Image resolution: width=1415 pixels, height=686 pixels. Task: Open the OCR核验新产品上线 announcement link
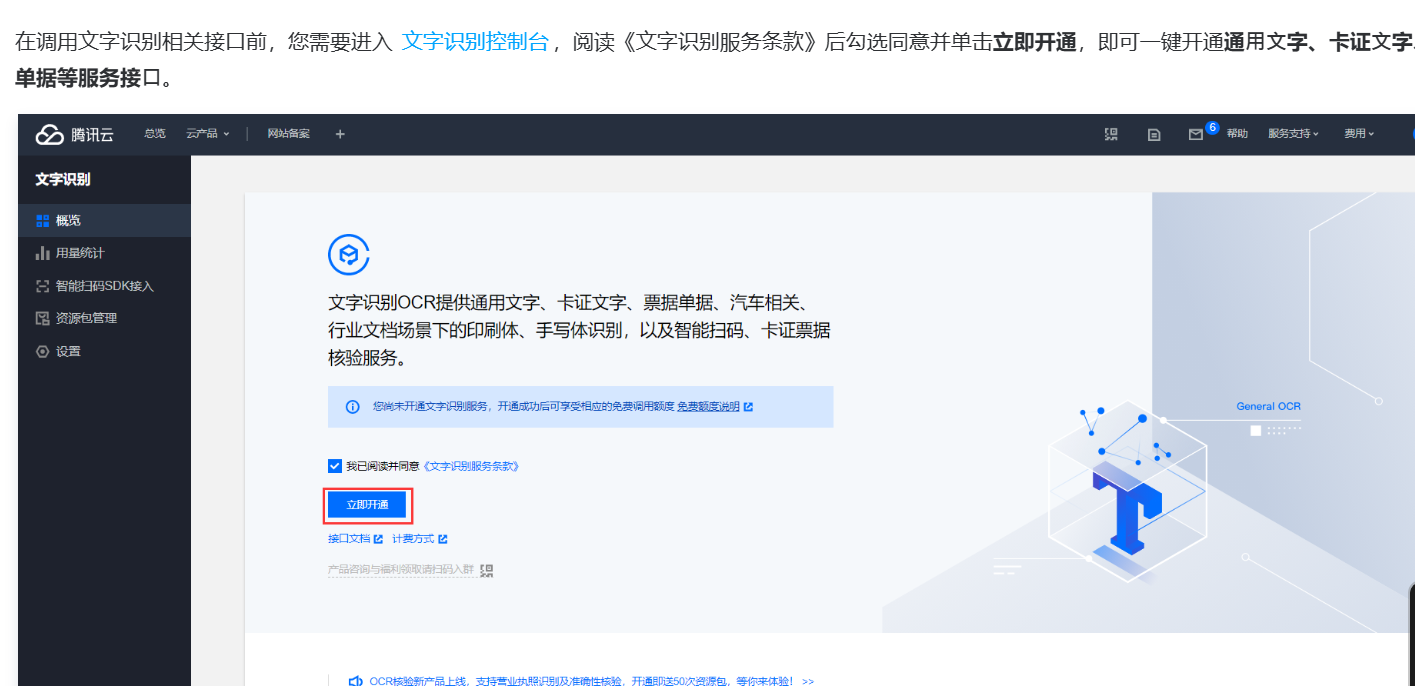(591, 681)
